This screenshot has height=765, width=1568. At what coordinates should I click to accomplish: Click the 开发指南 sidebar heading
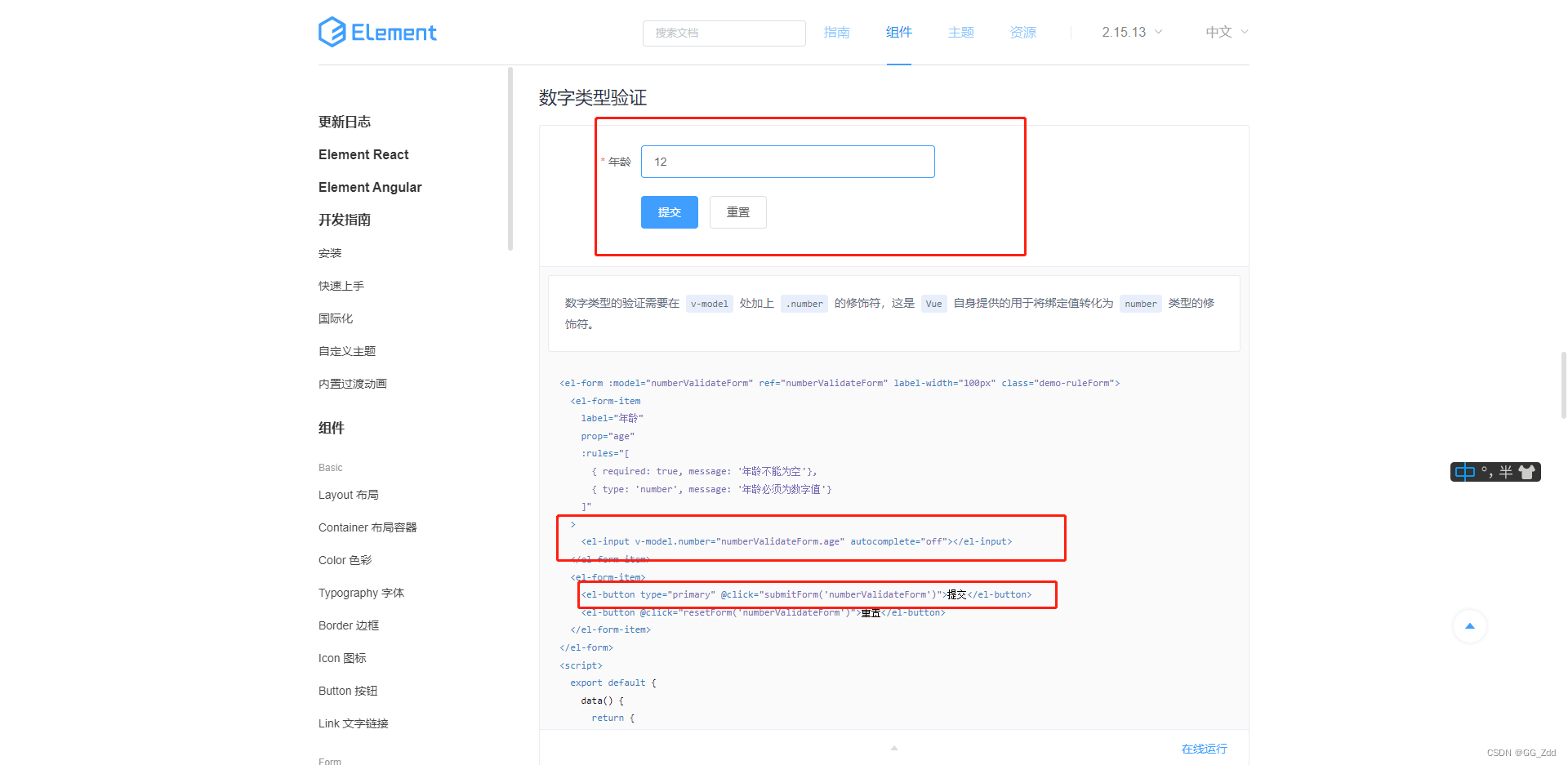tap(345, 220)
